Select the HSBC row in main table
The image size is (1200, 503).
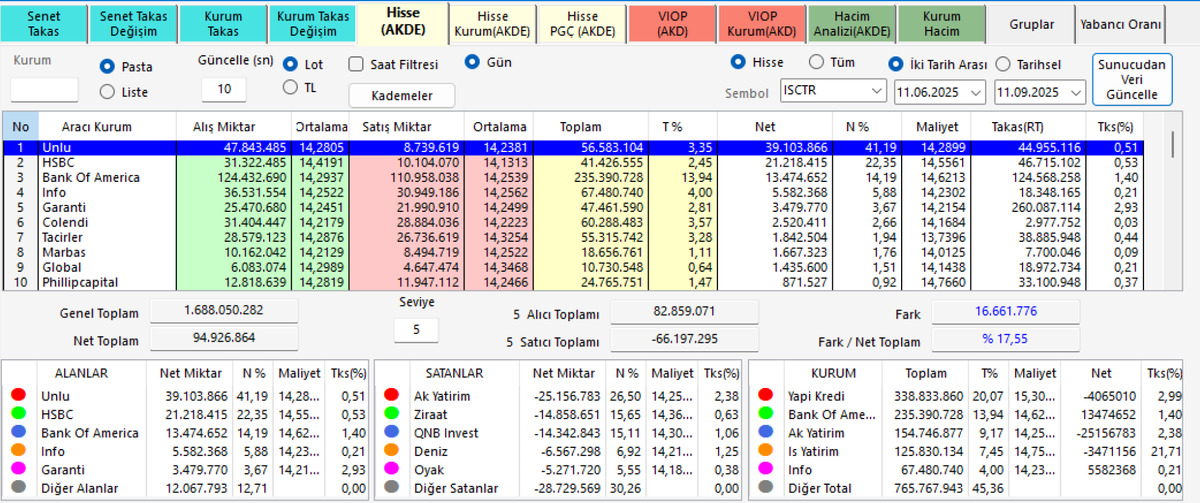click(x=570, y=162)
